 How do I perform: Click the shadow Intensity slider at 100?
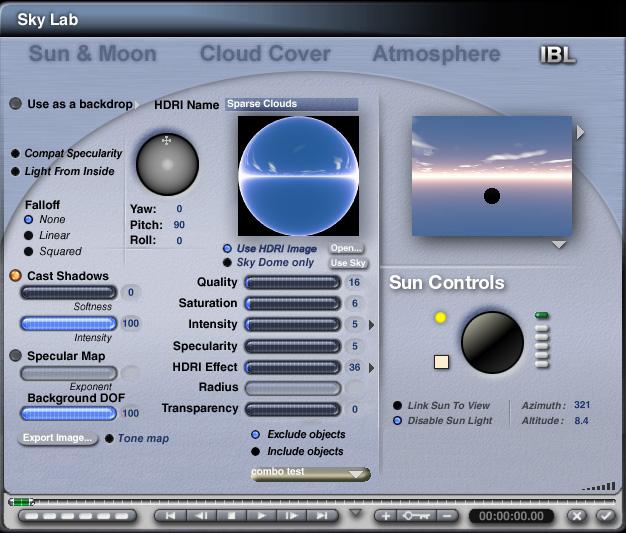pyautogui.click(x=69, y=323)
